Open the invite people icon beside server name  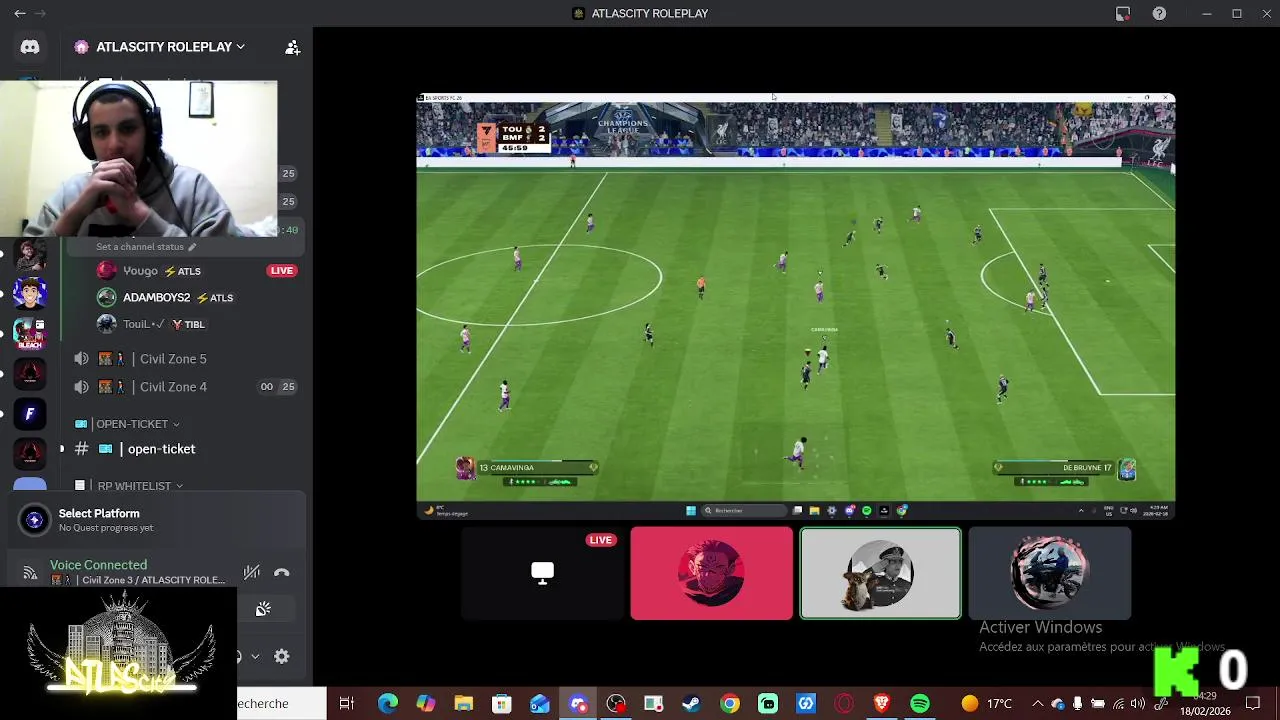[x=292, y=47]
